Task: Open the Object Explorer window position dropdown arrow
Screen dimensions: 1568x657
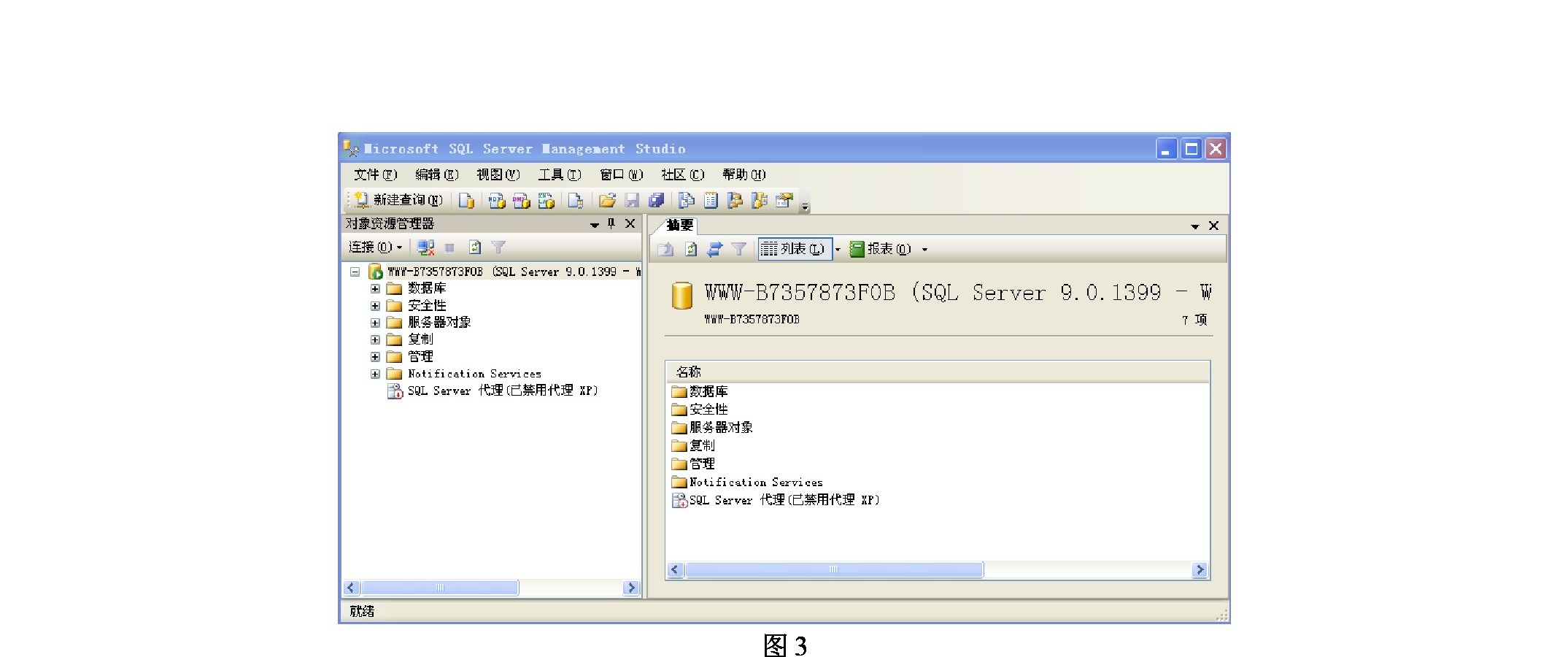Action: (595, 225)
